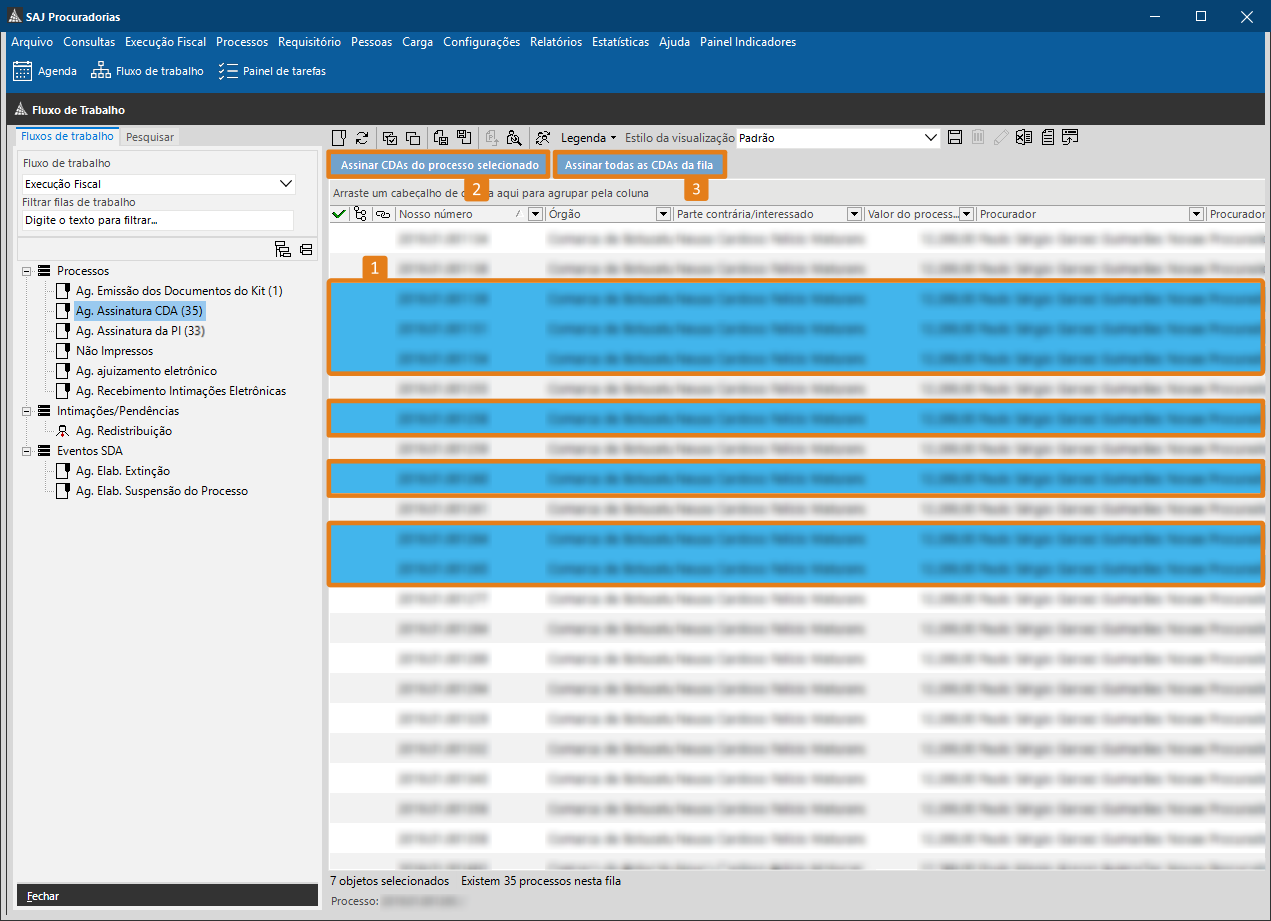Open Fluxo de trabalho from the top toolbar

tap(147, 71)
